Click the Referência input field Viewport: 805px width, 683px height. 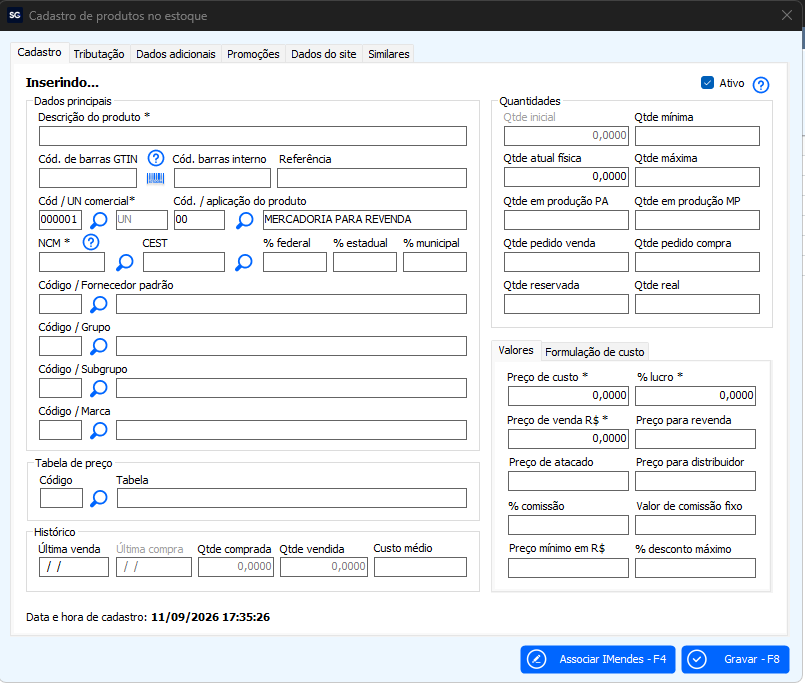click(x=372, y=178)
